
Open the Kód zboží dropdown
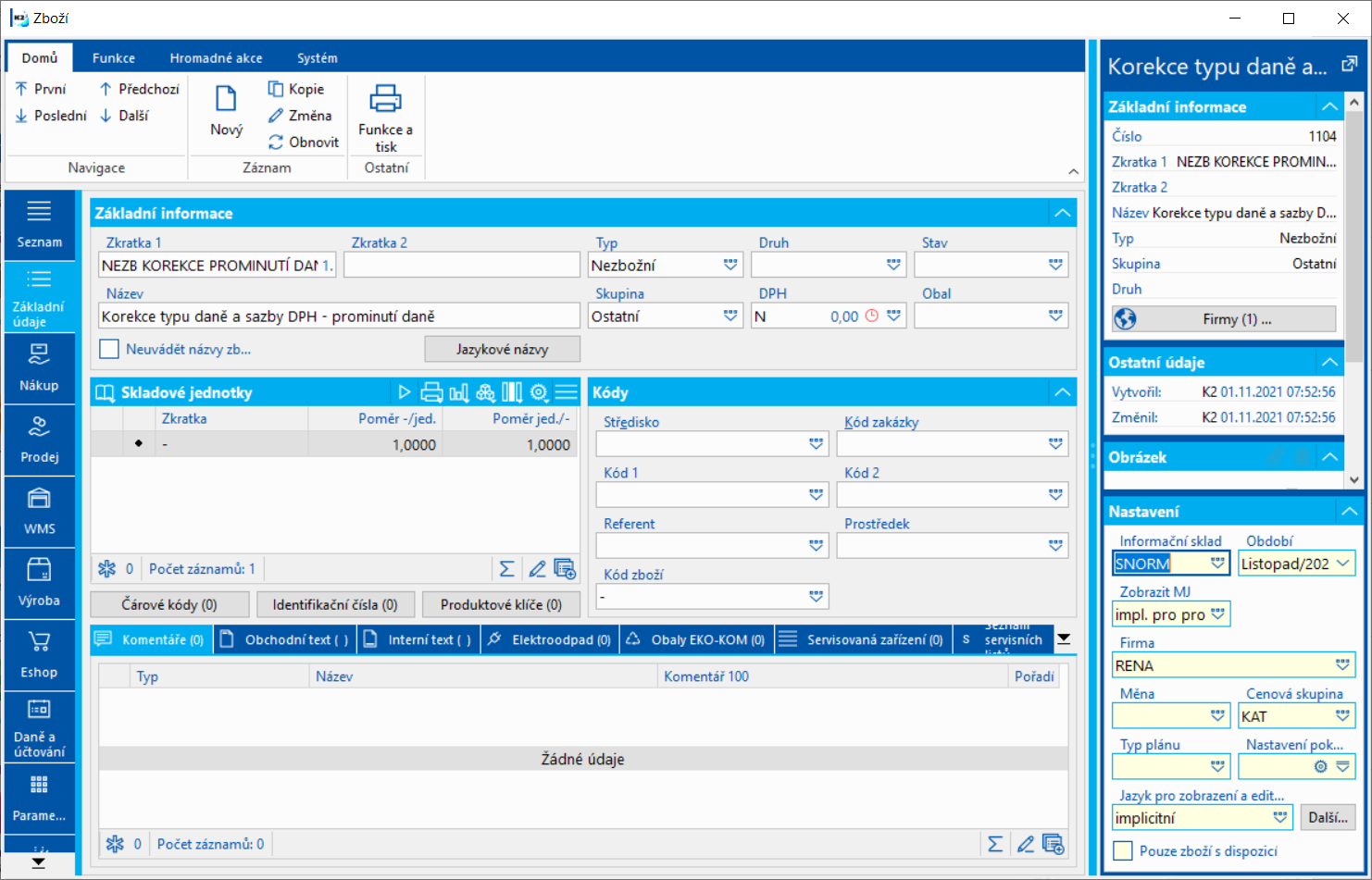pyautogui.click(x=816, y=597)
